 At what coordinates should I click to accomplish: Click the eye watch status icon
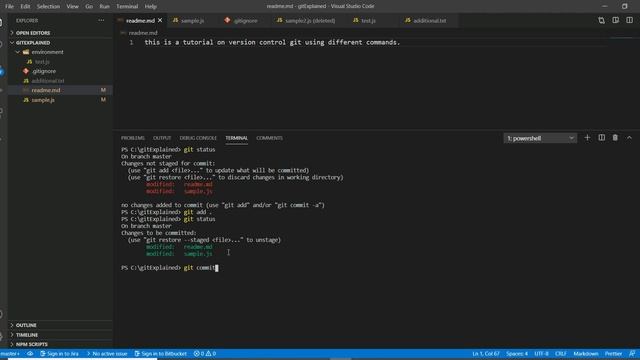tap(30, 354)
